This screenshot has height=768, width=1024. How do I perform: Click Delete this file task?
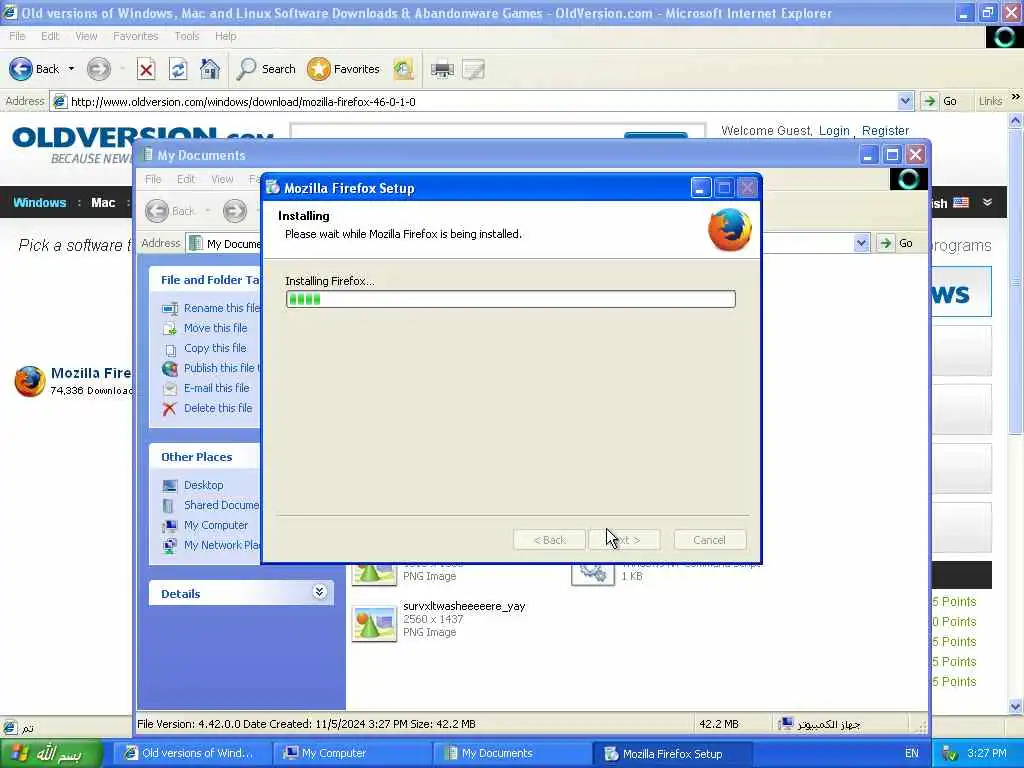207,408
